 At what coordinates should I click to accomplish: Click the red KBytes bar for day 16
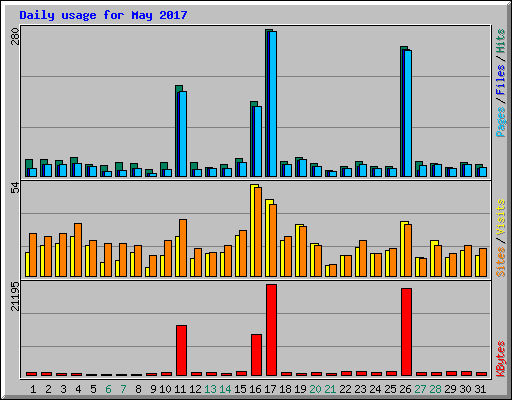256,355
